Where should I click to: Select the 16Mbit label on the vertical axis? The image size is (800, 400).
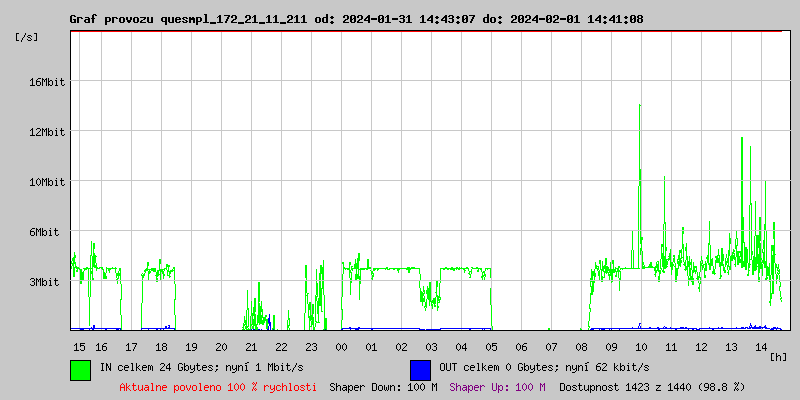coord(47,82)
